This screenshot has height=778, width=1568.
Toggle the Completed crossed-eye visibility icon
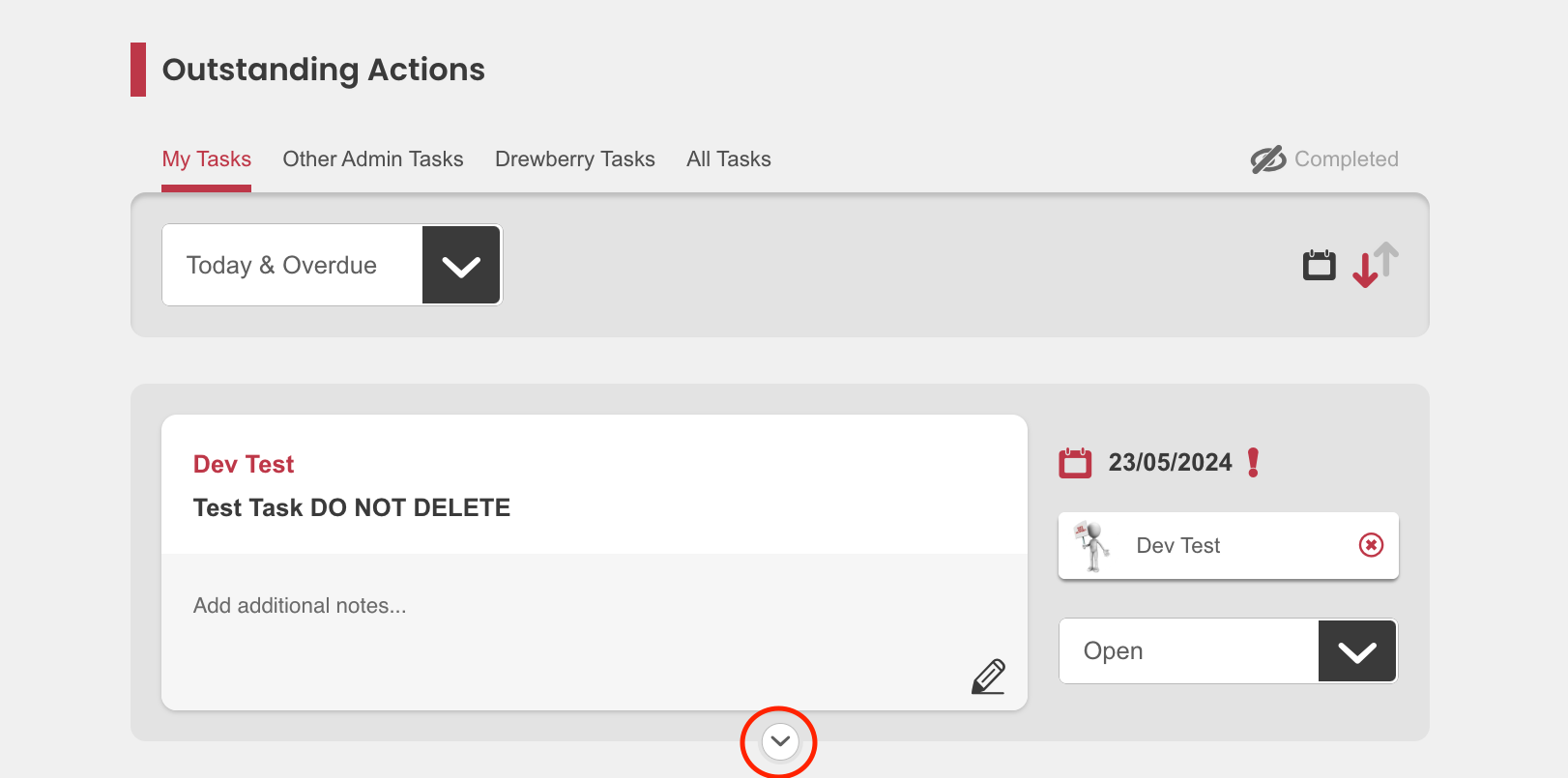(x=1267, y=159)
